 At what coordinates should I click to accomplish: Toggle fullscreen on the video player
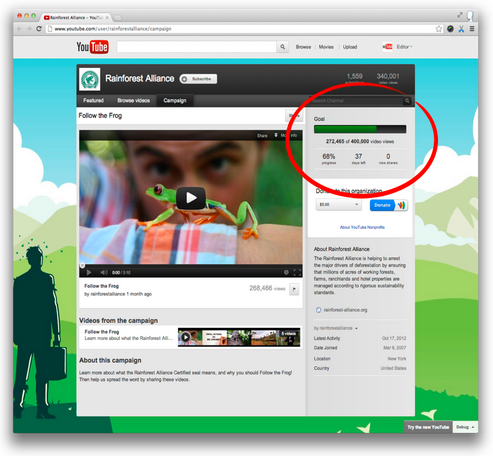tap(297, 273)
